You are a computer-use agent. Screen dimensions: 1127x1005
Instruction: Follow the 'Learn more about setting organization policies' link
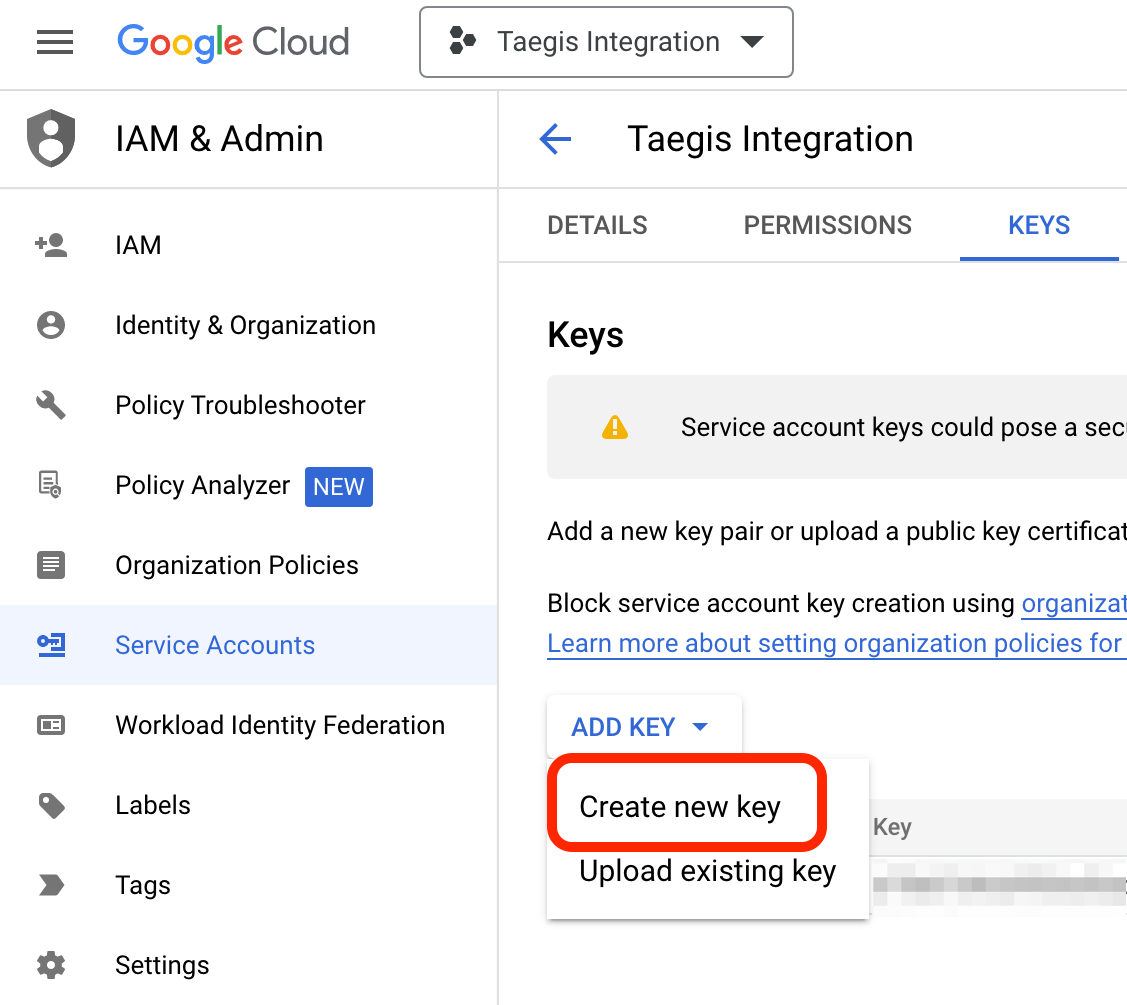click(x=837, y=643)
